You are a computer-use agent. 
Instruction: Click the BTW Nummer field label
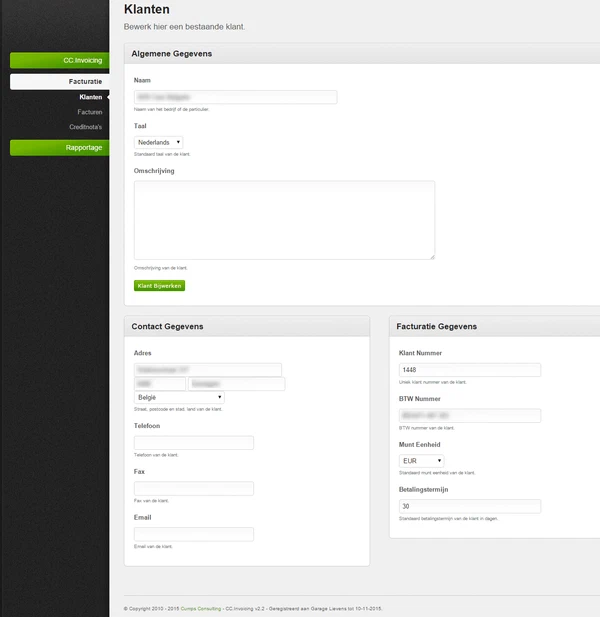419,399
